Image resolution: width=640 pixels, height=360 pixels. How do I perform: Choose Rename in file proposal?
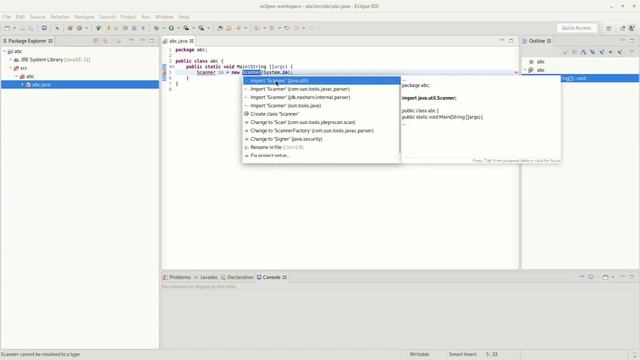pos(321,147)
